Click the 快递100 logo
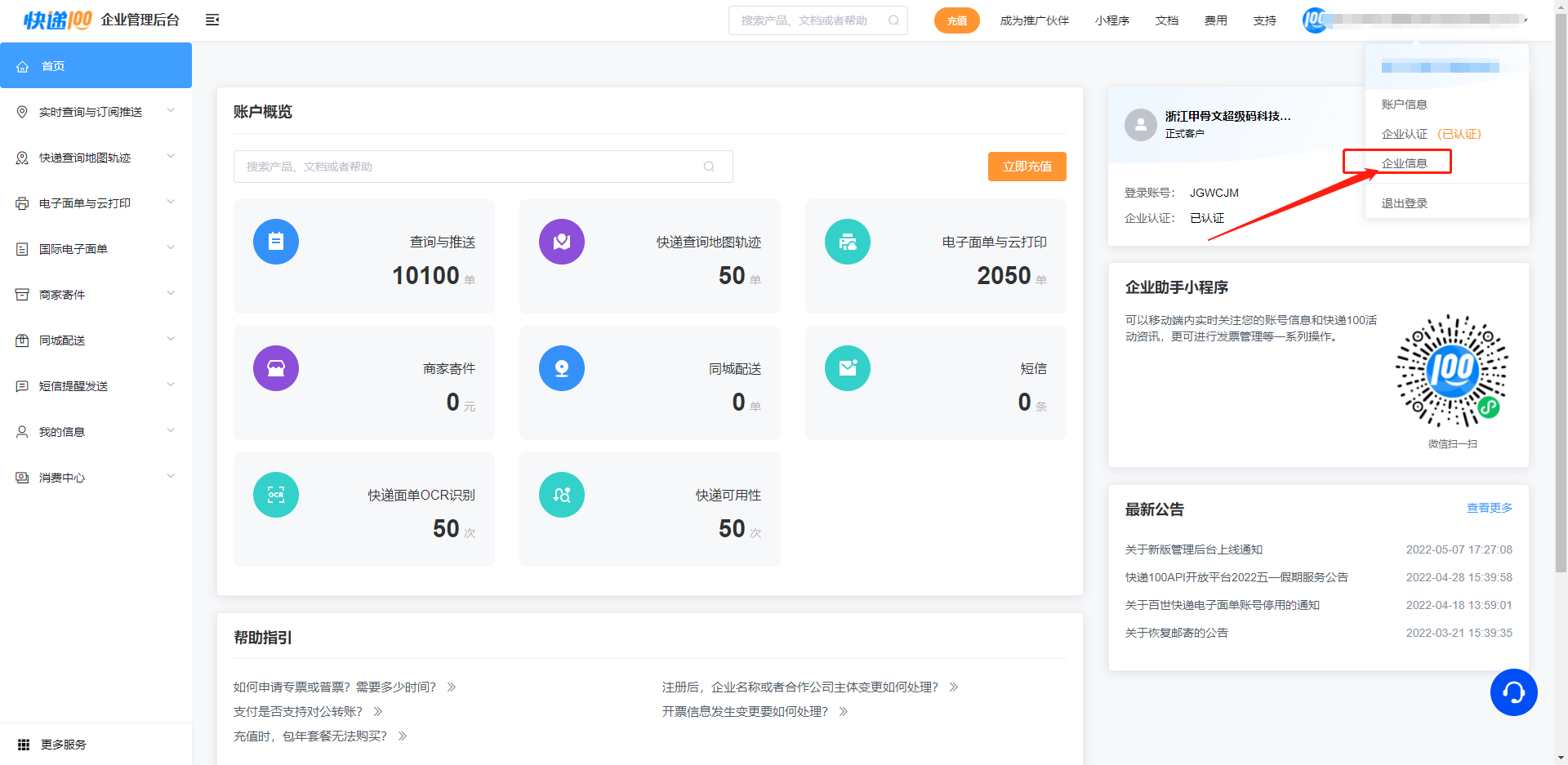 57,20
